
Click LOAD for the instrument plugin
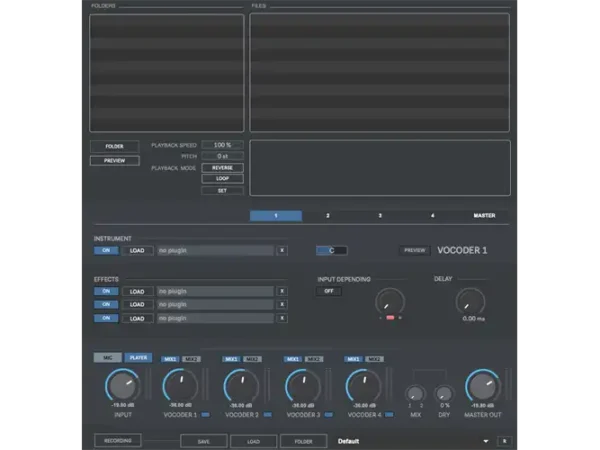[137, 251]
